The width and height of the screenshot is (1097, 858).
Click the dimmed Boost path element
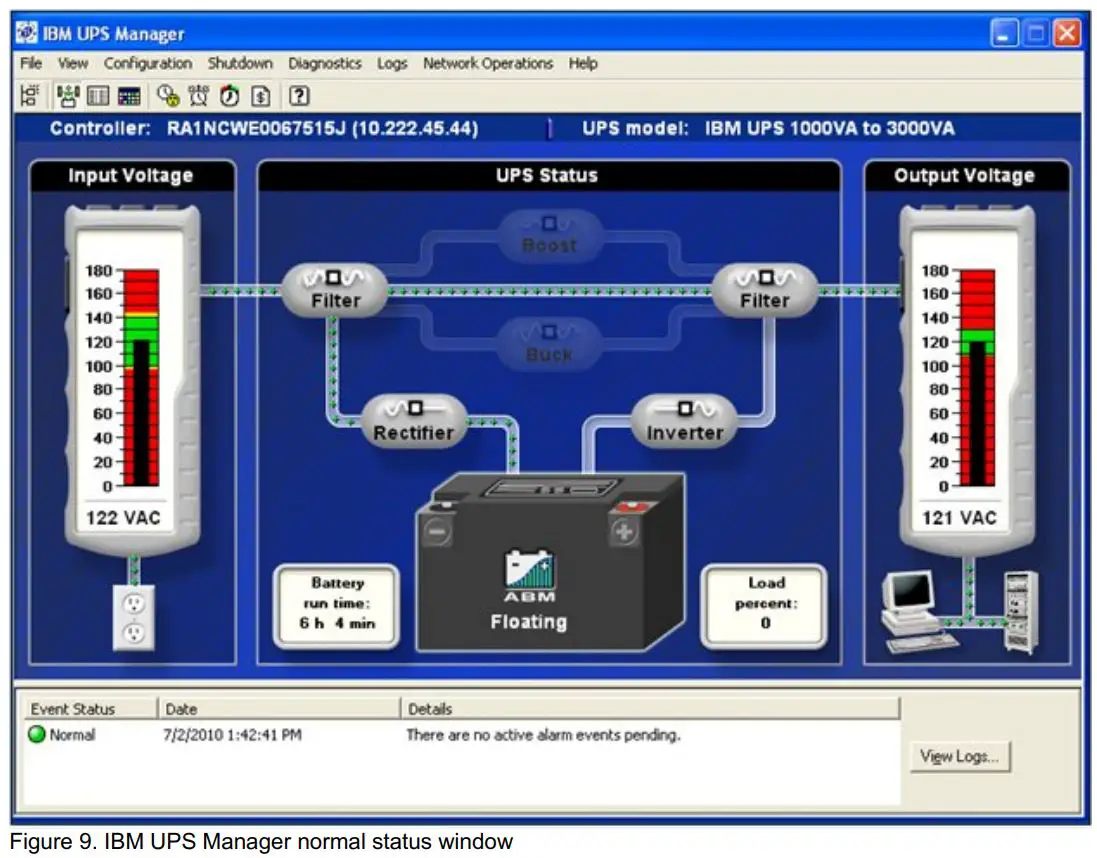point(550,232)
